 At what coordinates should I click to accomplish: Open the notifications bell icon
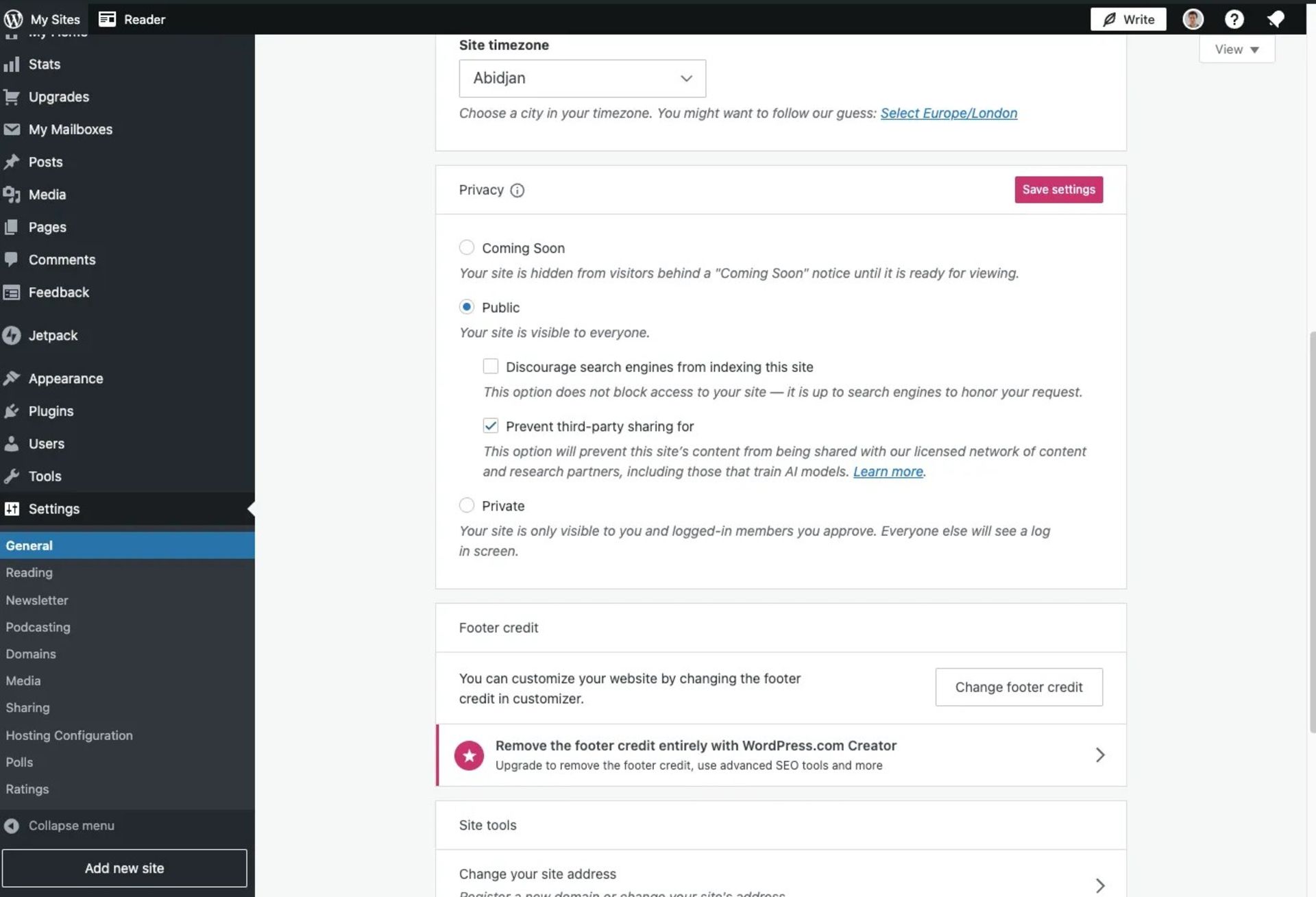tap(1275, 19)
